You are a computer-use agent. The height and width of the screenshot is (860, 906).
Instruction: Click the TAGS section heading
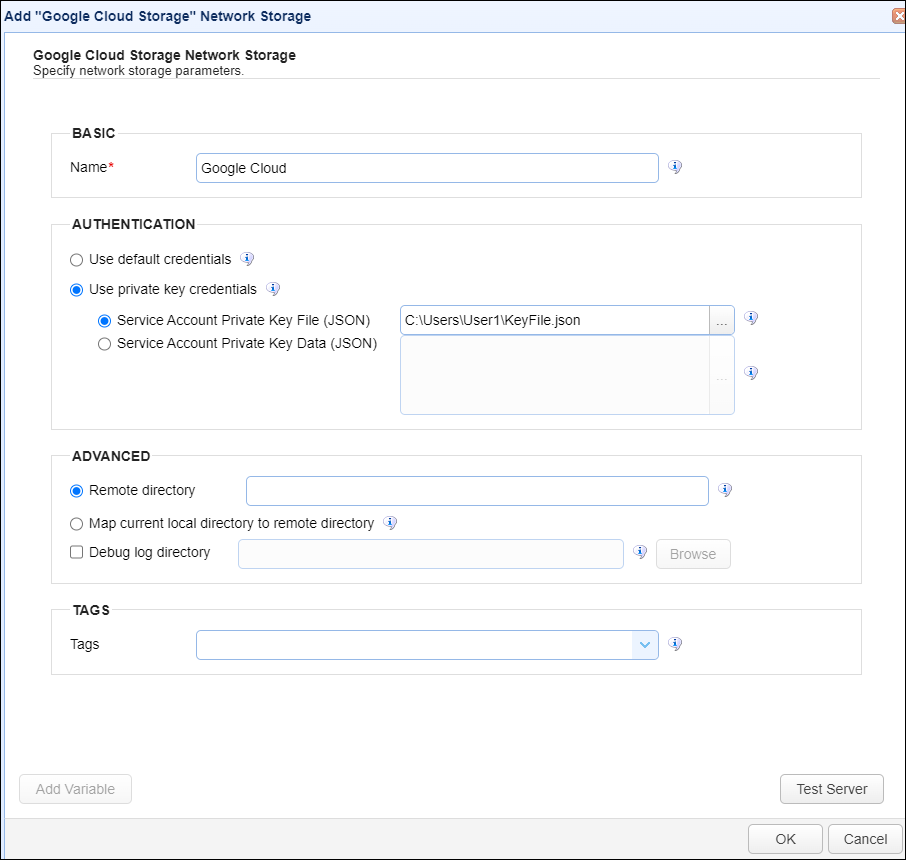[91, 610]
